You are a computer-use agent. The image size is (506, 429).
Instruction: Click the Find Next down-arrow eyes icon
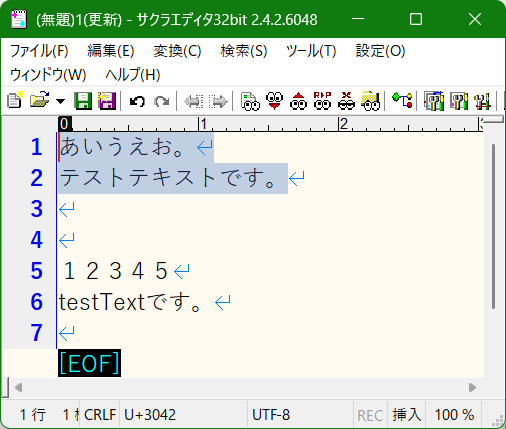pos(275,101)
